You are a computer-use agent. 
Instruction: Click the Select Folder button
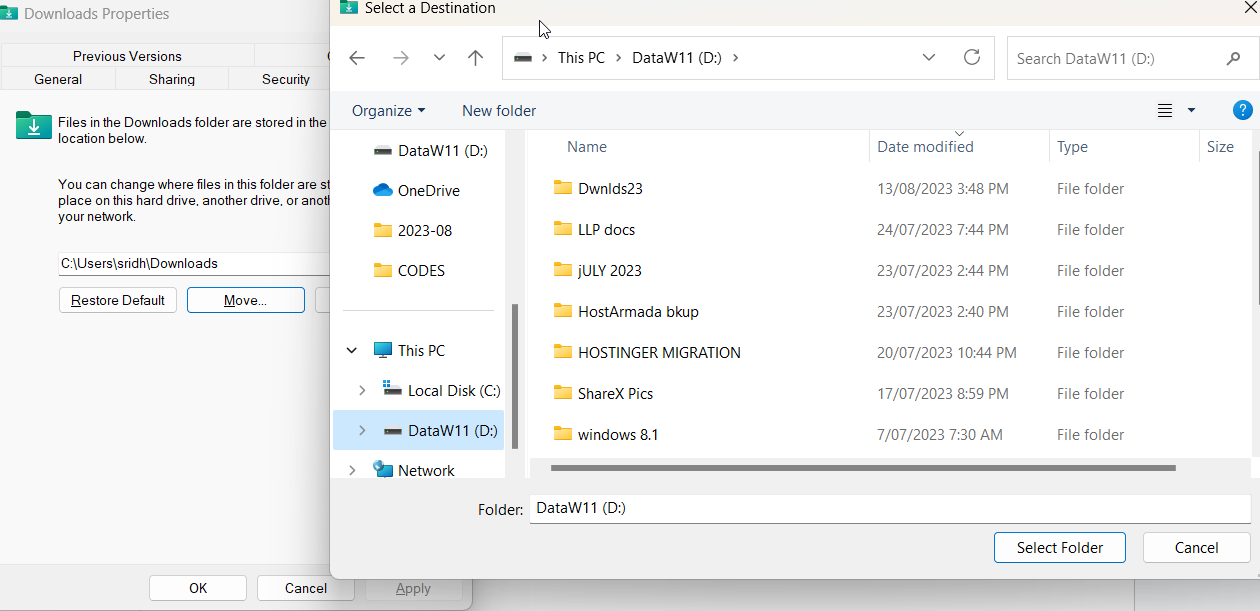point(1059,547)
